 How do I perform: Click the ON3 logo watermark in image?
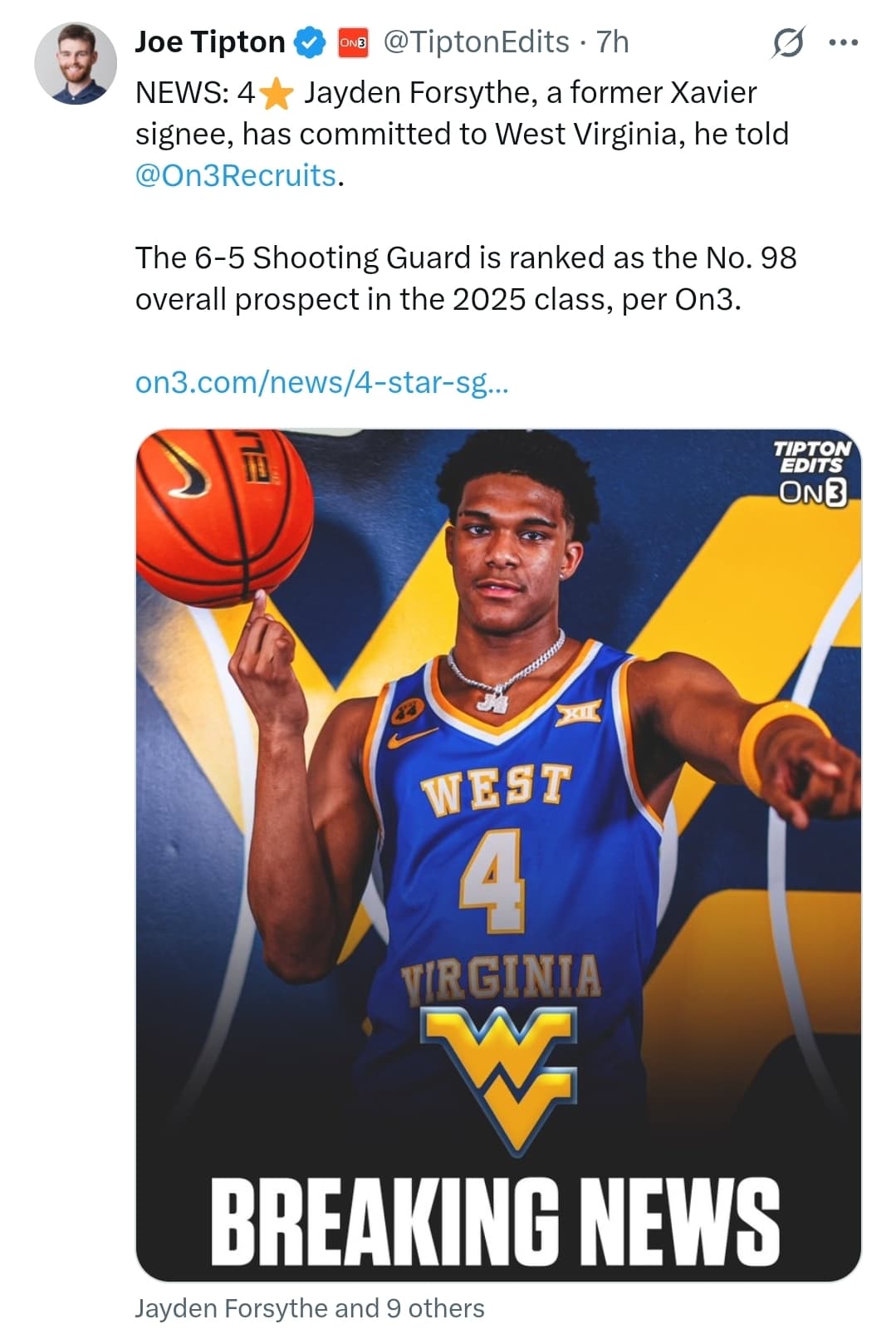point(813,492)
